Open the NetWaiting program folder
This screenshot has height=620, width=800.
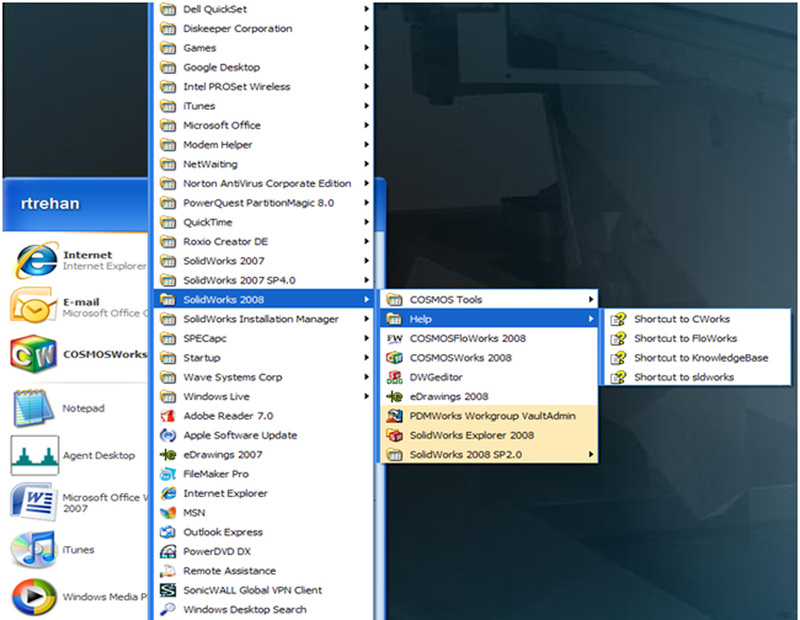pyautogui.click(x=264, y=164)
